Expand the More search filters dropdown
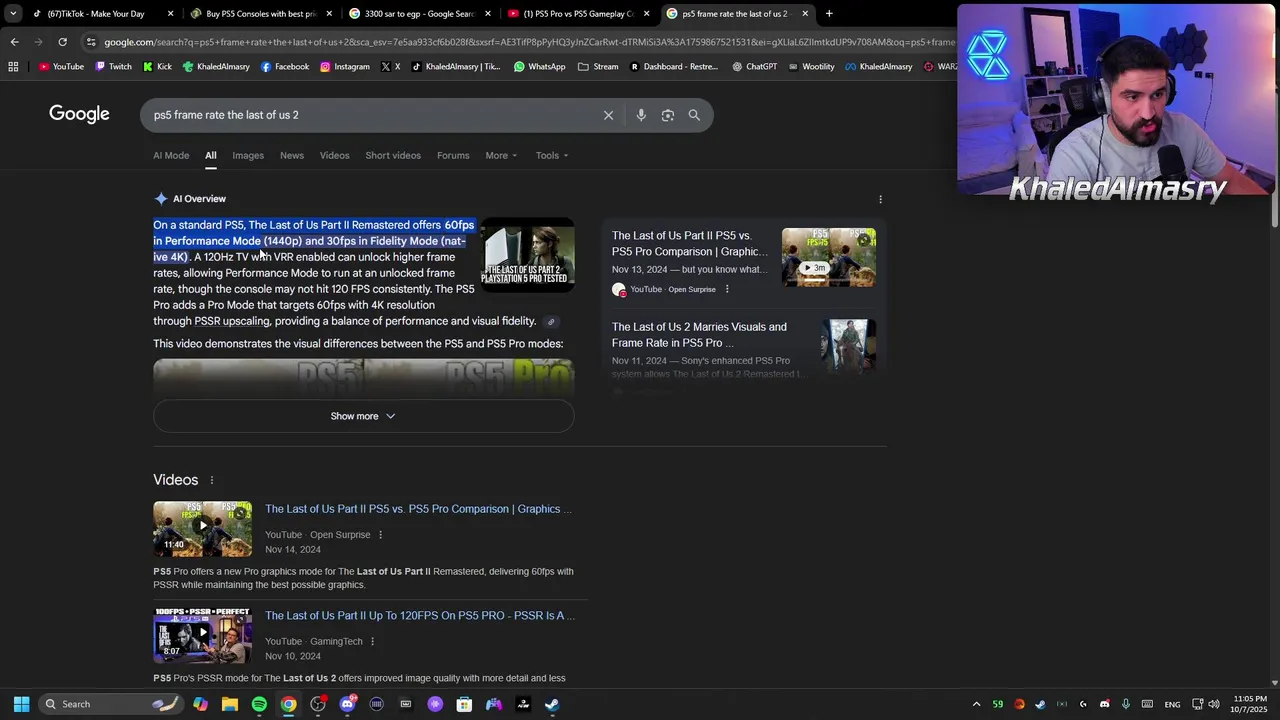The image size is (1280, 720). click(501, 156)
